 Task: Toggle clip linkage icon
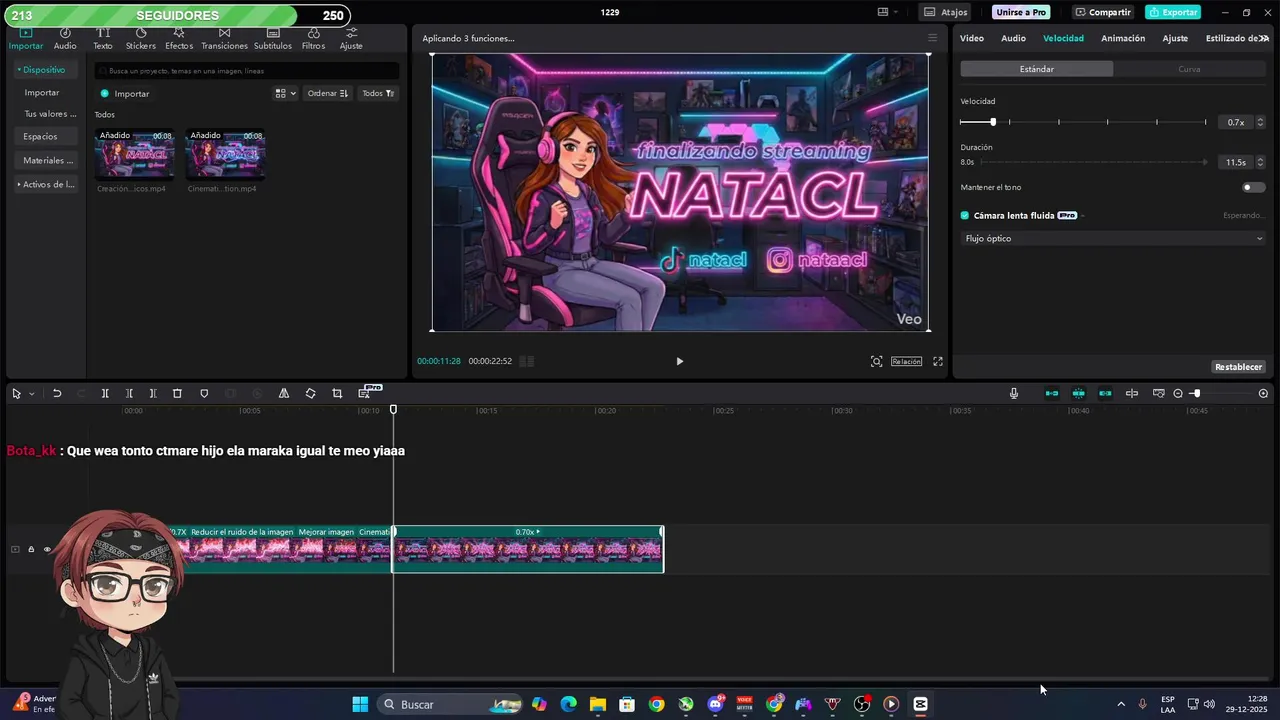tap(1105, 394)
